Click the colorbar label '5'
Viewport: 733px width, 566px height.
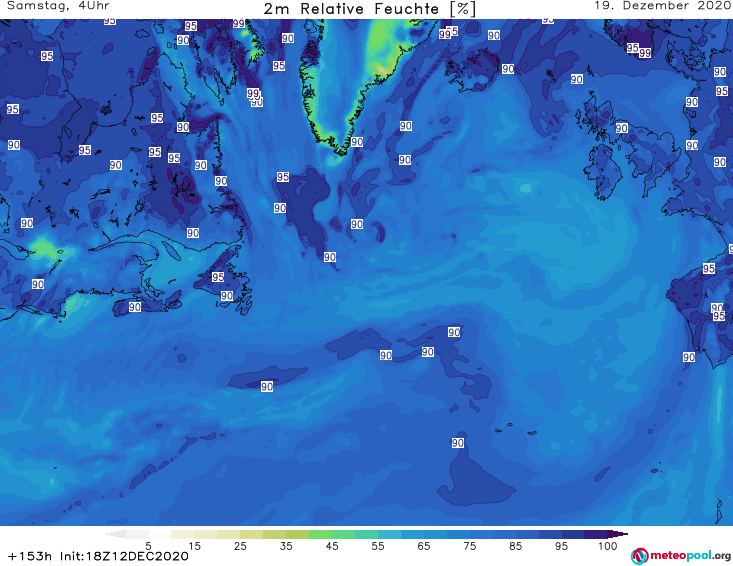[x=148, y=546]
